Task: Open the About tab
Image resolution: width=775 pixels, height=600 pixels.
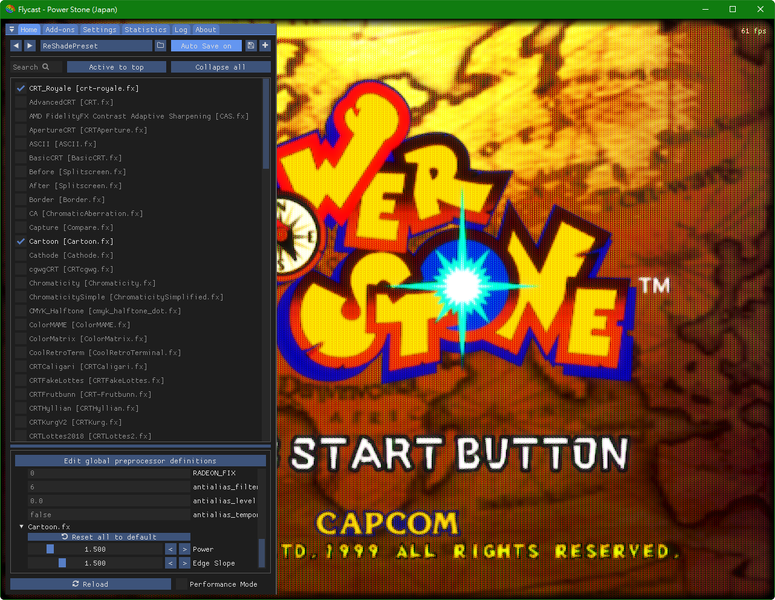Action: click(x=206, y=30)
